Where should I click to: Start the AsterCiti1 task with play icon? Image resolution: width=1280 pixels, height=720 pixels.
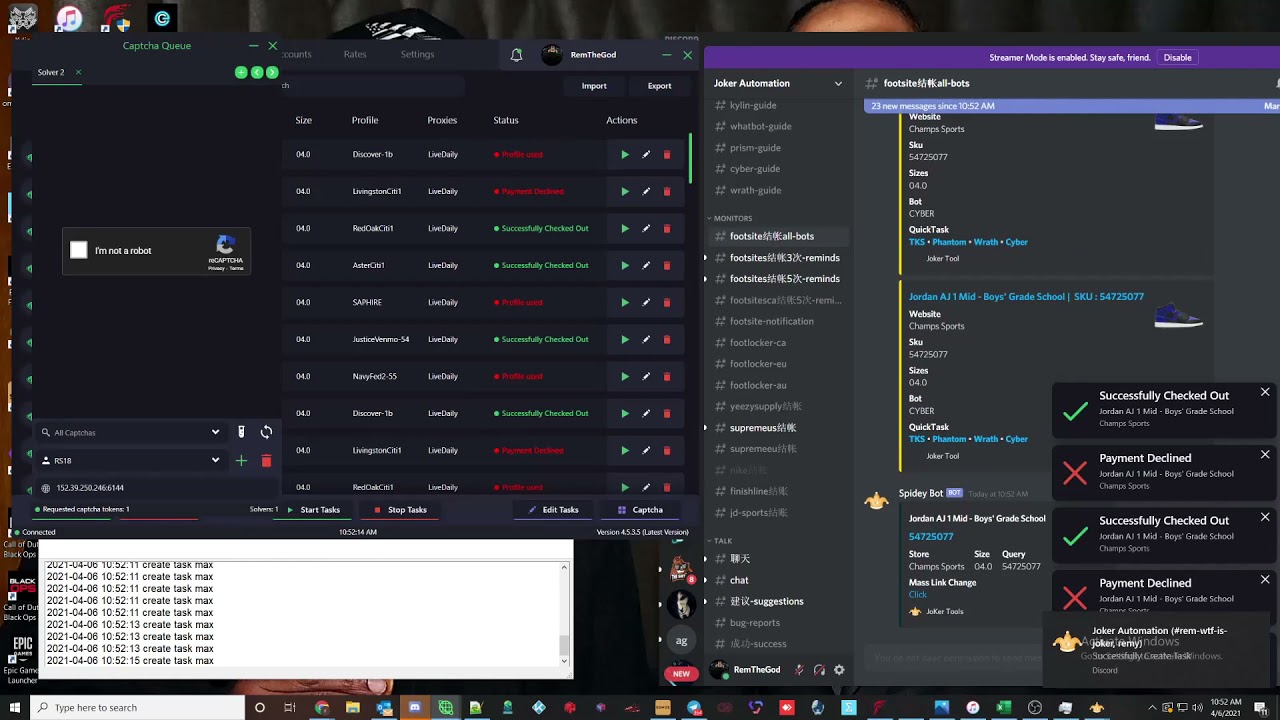tap(625, 265)
